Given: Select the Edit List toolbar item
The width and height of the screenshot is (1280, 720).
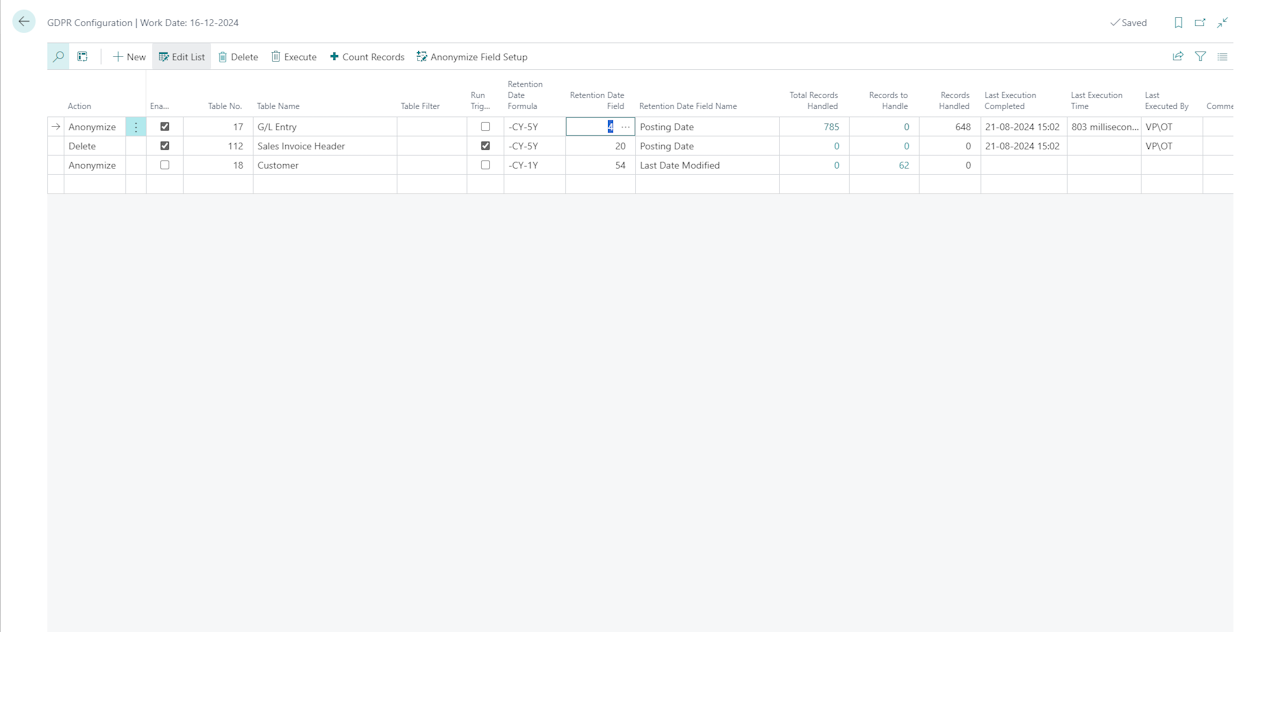Looking at the screenshot, I should [181, 56].
